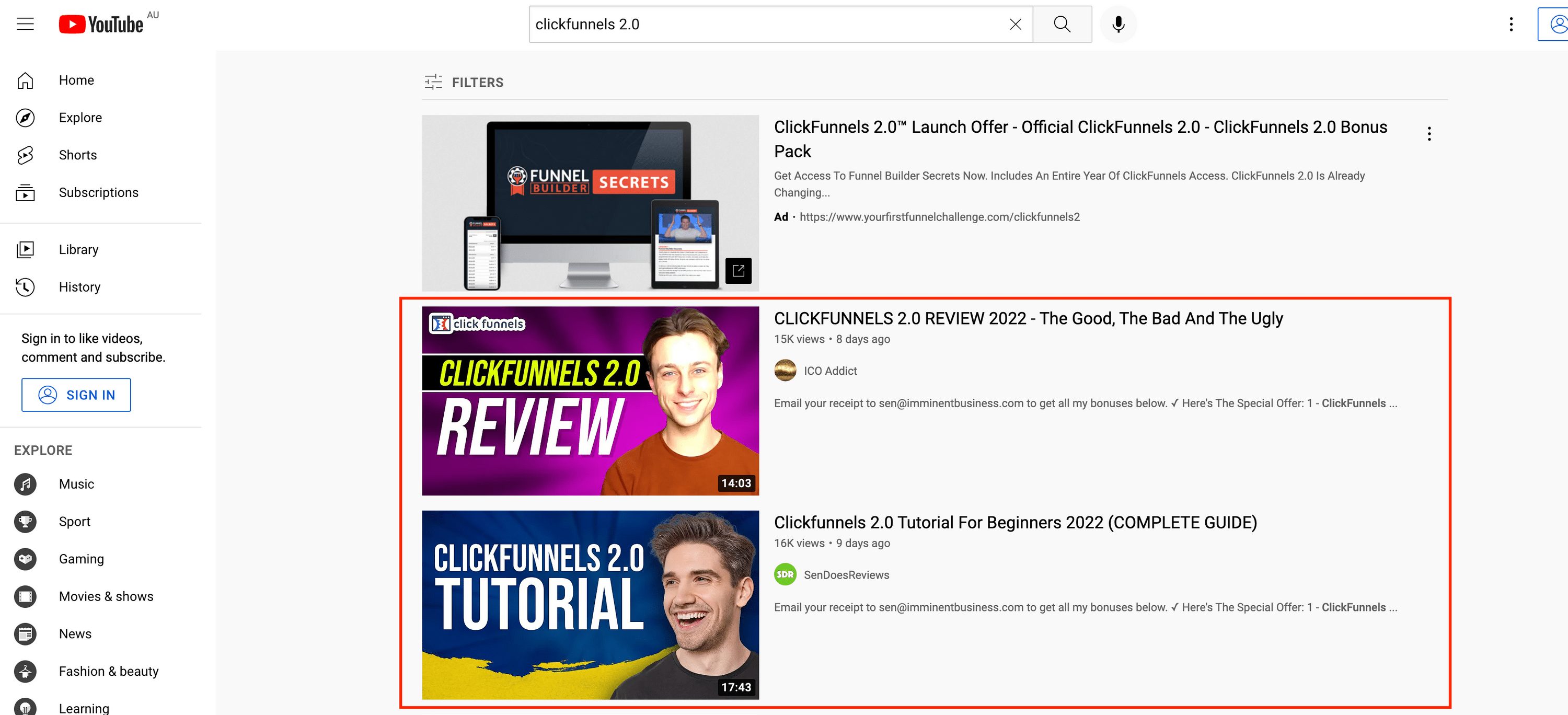Go to the ICO Addict channel name
This screenshot has width=1568, height=715.
tap(829, 371)
